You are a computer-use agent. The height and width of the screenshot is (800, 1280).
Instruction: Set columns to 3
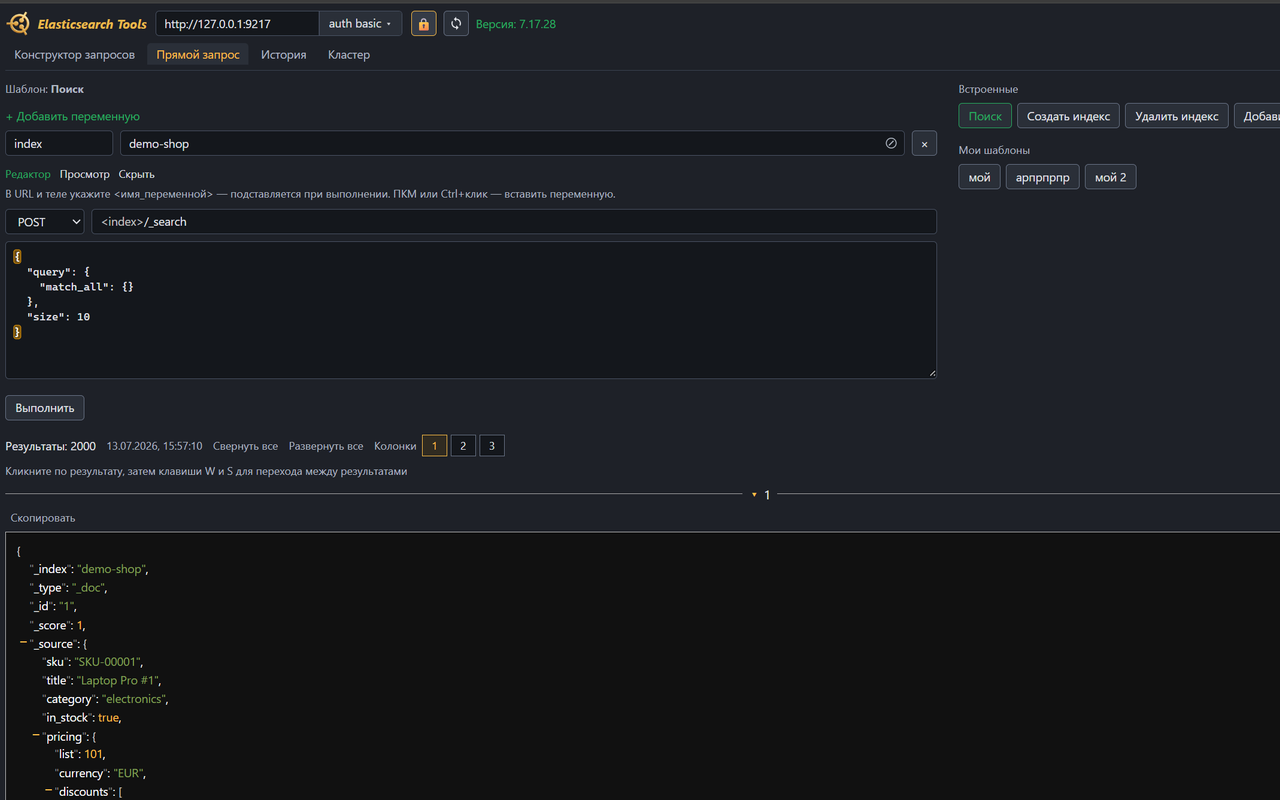click(x=492, y=446)
